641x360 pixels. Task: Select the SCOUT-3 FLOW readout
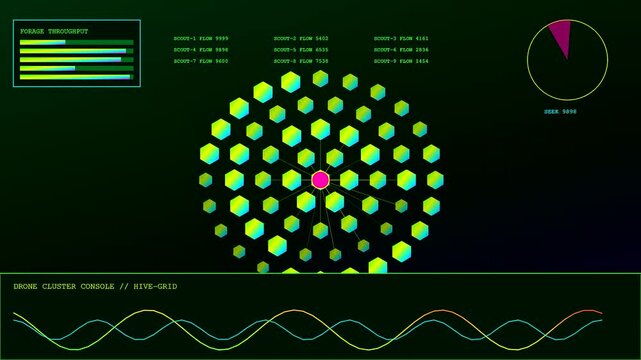(401, 38)
